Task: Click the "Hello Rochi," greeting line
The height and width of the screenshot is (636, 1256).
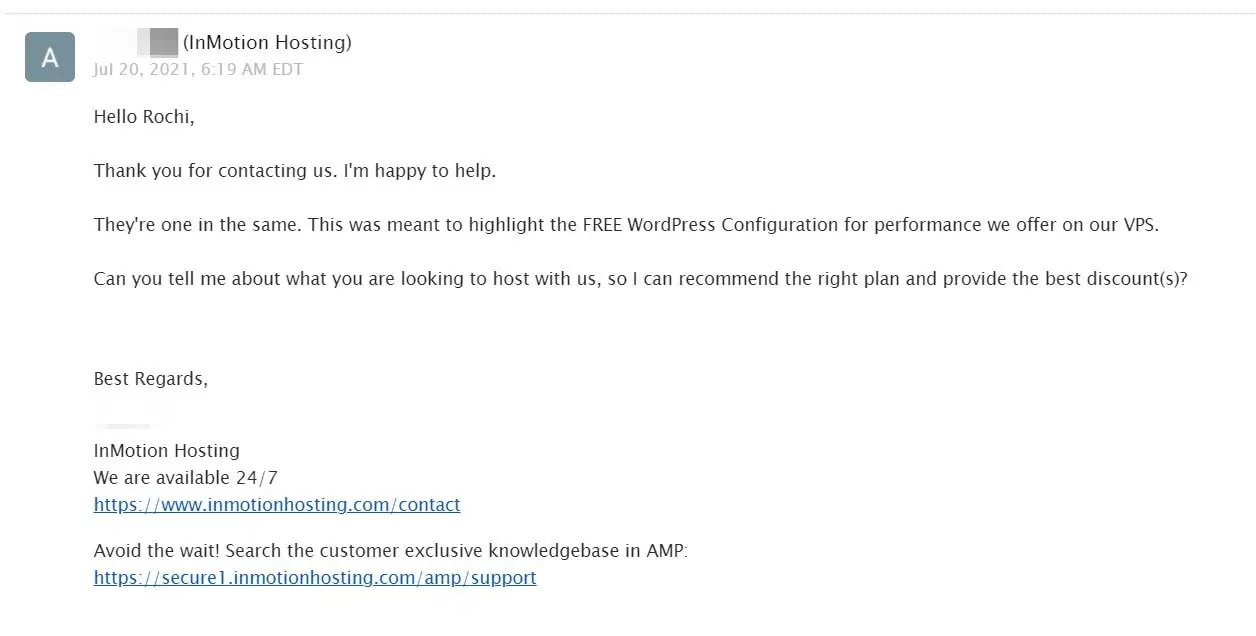Action: click(144, 117)
